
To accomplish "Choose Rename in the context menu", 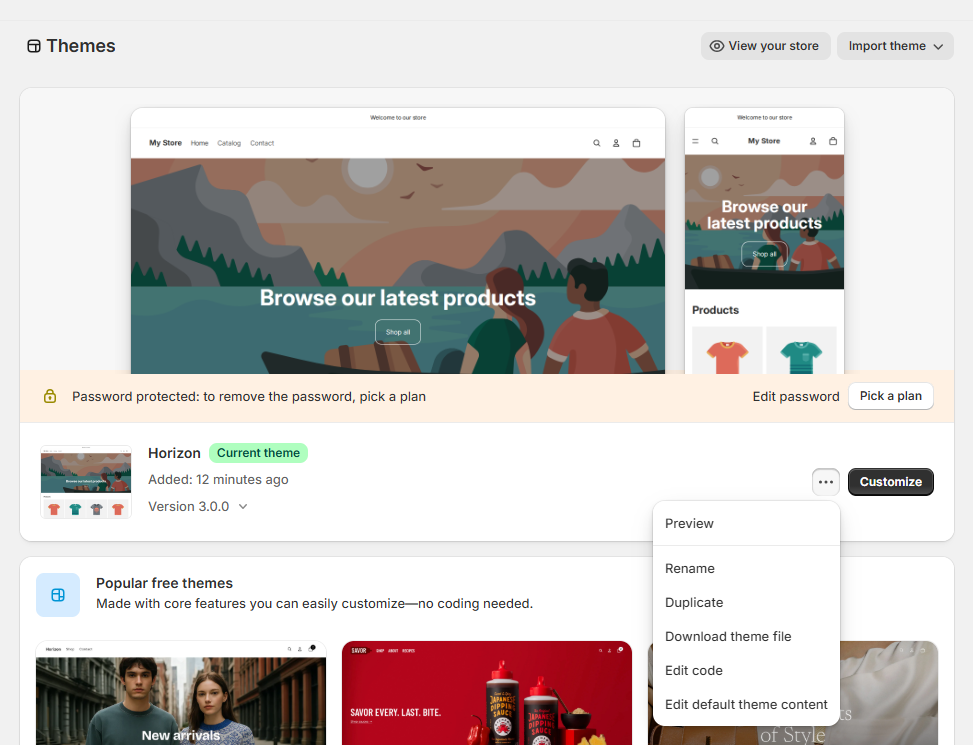I will (x=690, y=568).
